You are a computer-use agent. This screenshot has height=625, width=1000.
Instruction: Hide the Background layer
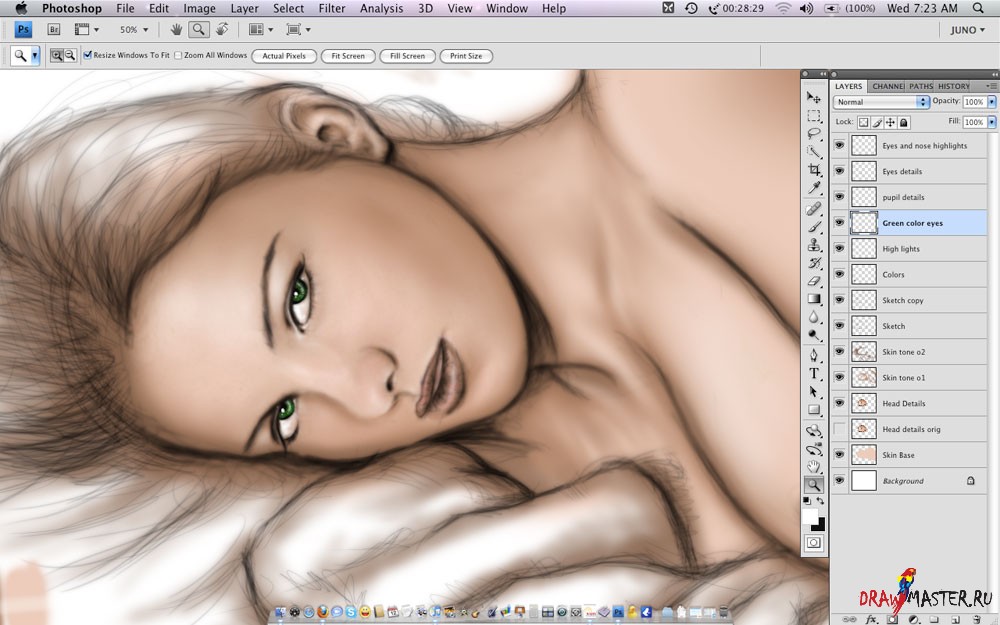tap(839, 481)
